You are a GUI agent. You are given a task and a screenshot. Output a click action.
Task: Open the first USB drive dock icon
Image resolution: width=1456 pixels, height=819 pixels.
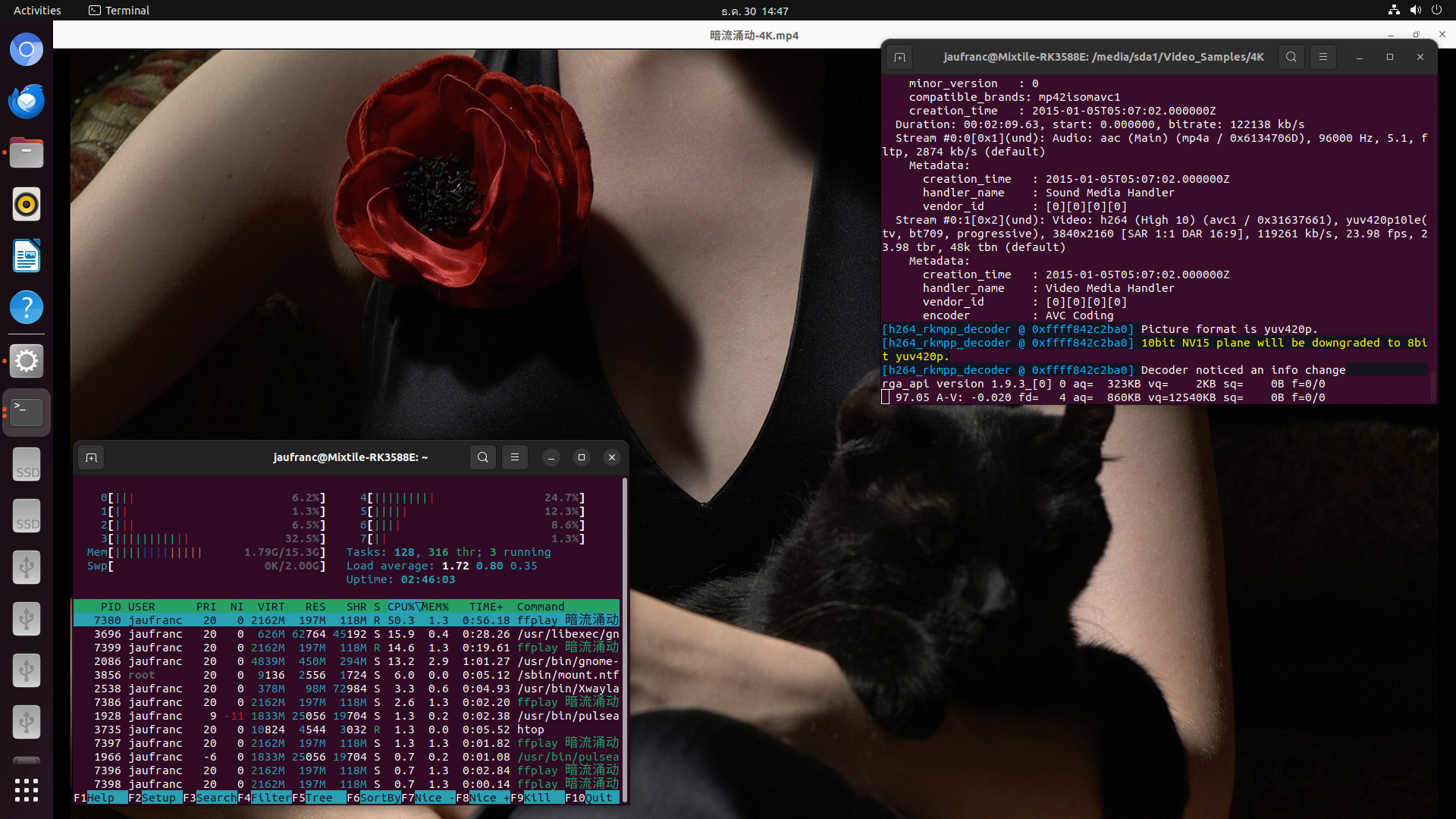tap(27, 567)
